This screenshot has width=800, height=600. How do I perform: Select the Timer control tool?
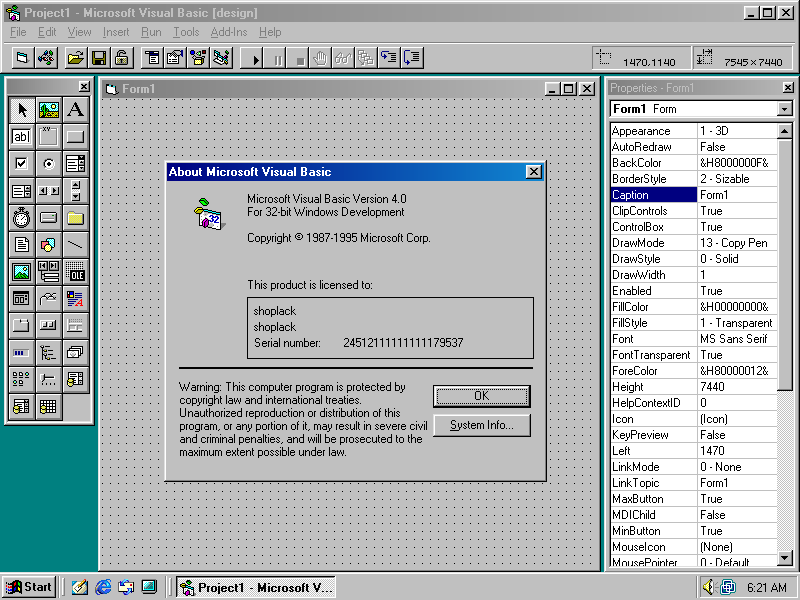(x=21, y=218)
